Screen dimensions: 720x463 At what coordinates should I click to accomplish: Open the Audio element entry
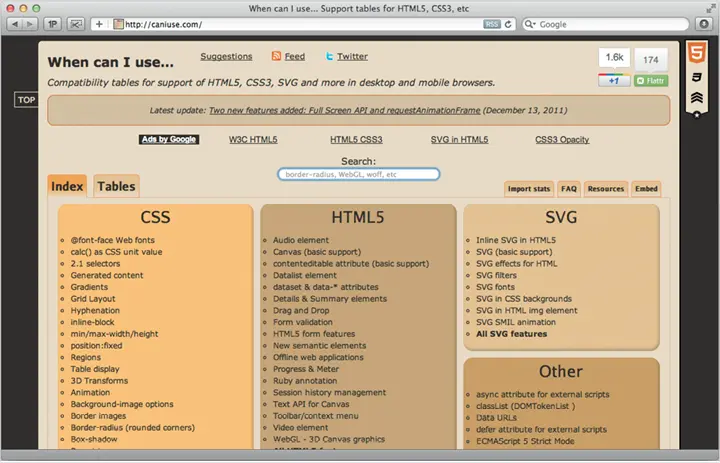(301, 240)
